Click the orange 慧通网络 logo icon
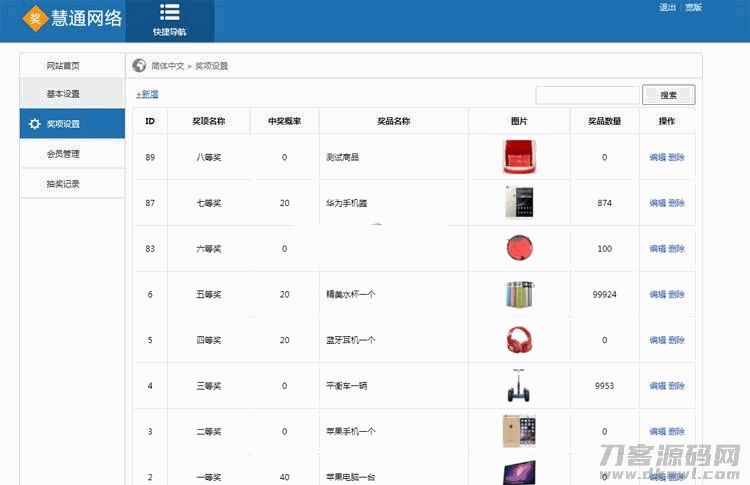Image resolution: width=750 pixels, height=485 pixels. (36, 18)
